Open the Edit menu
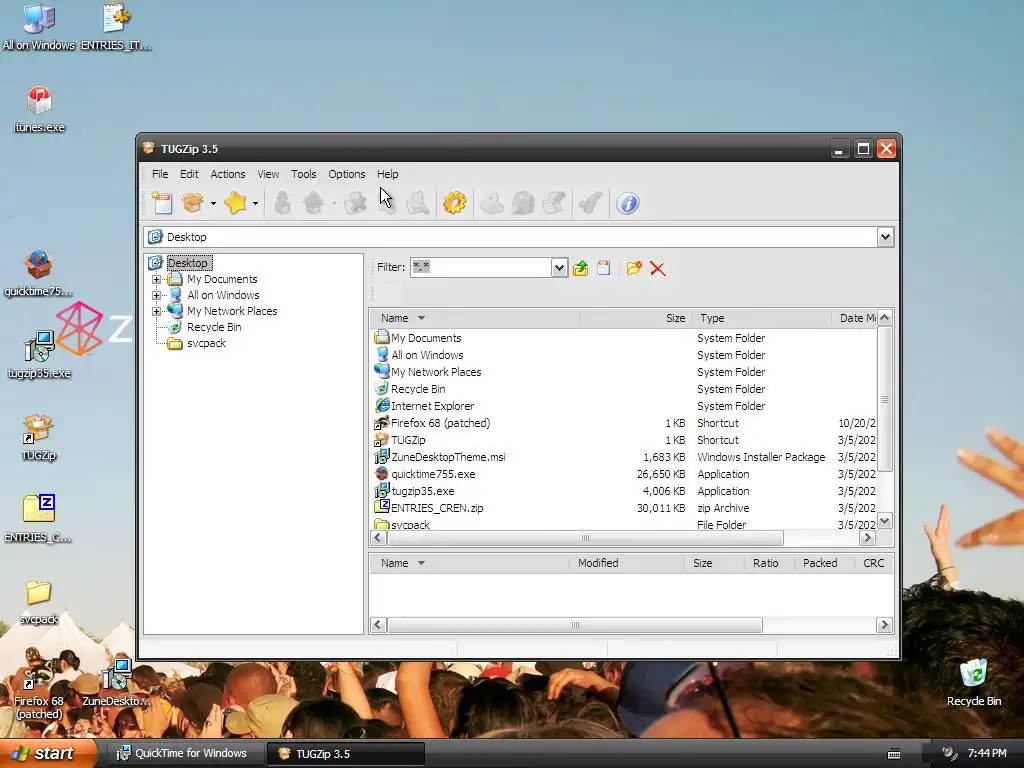Screen dimensions: 1024x768 click(x=189, y=174)
